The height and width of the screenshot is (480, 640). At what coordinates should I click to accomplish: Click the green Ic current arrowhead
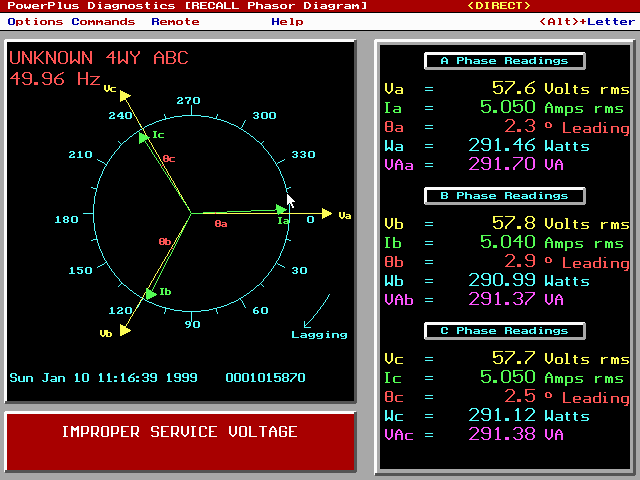click(x=145, y=136)
